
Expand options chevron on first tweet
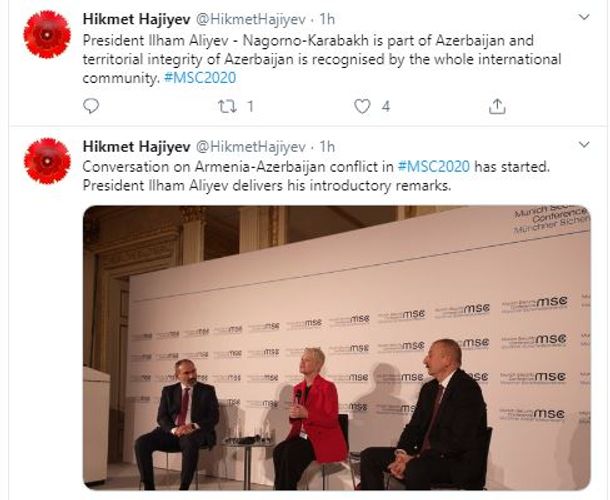click(584, 17)
